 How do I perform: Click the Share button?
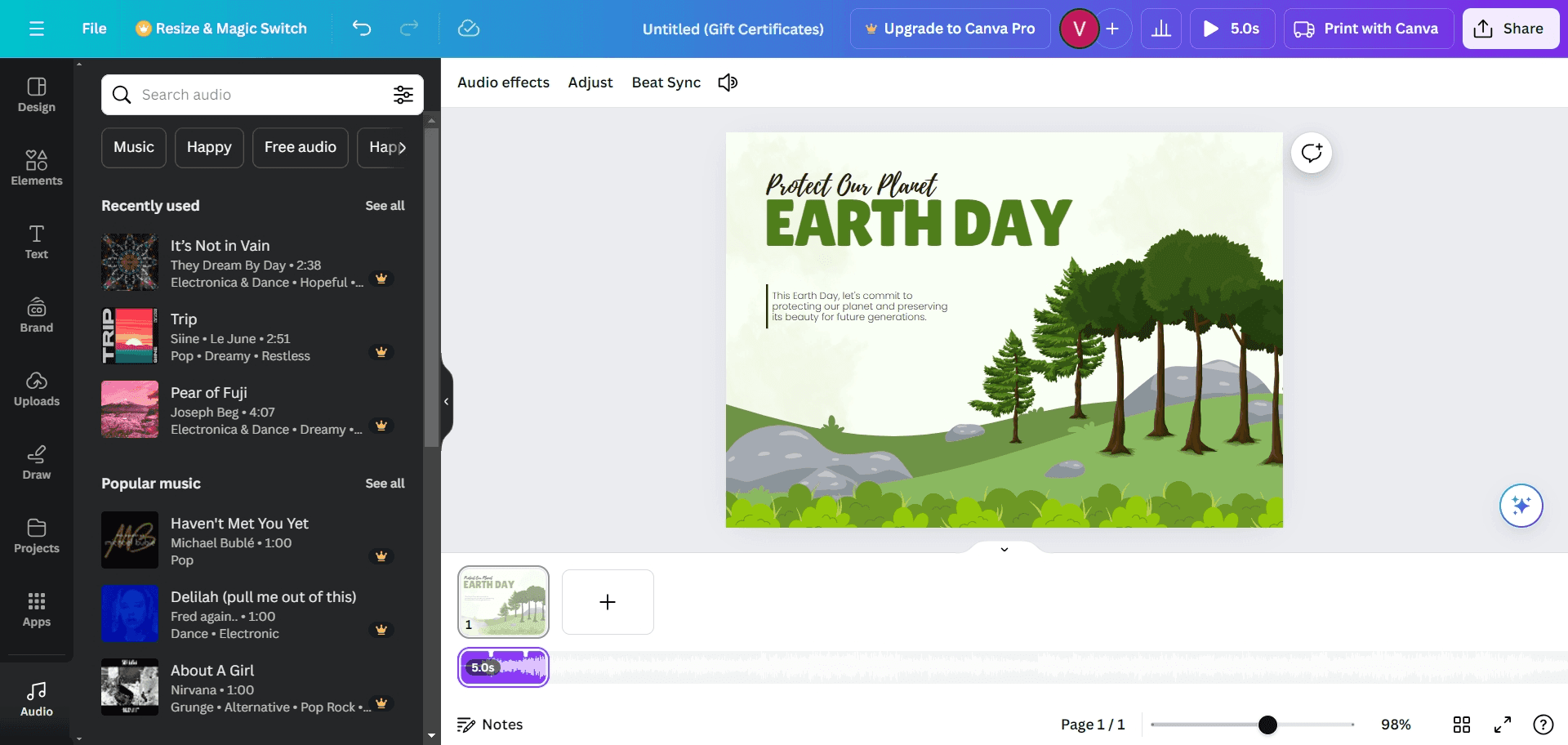click(x=1510, y=29)
